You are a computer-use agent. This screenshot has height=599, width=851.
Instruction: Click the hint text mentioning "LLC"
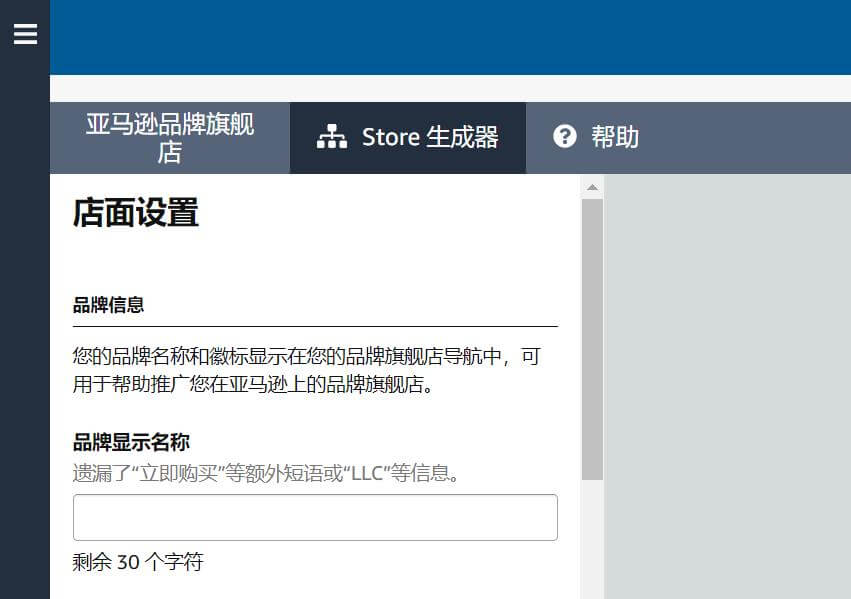pyautogui.click(x=267, y=473)
